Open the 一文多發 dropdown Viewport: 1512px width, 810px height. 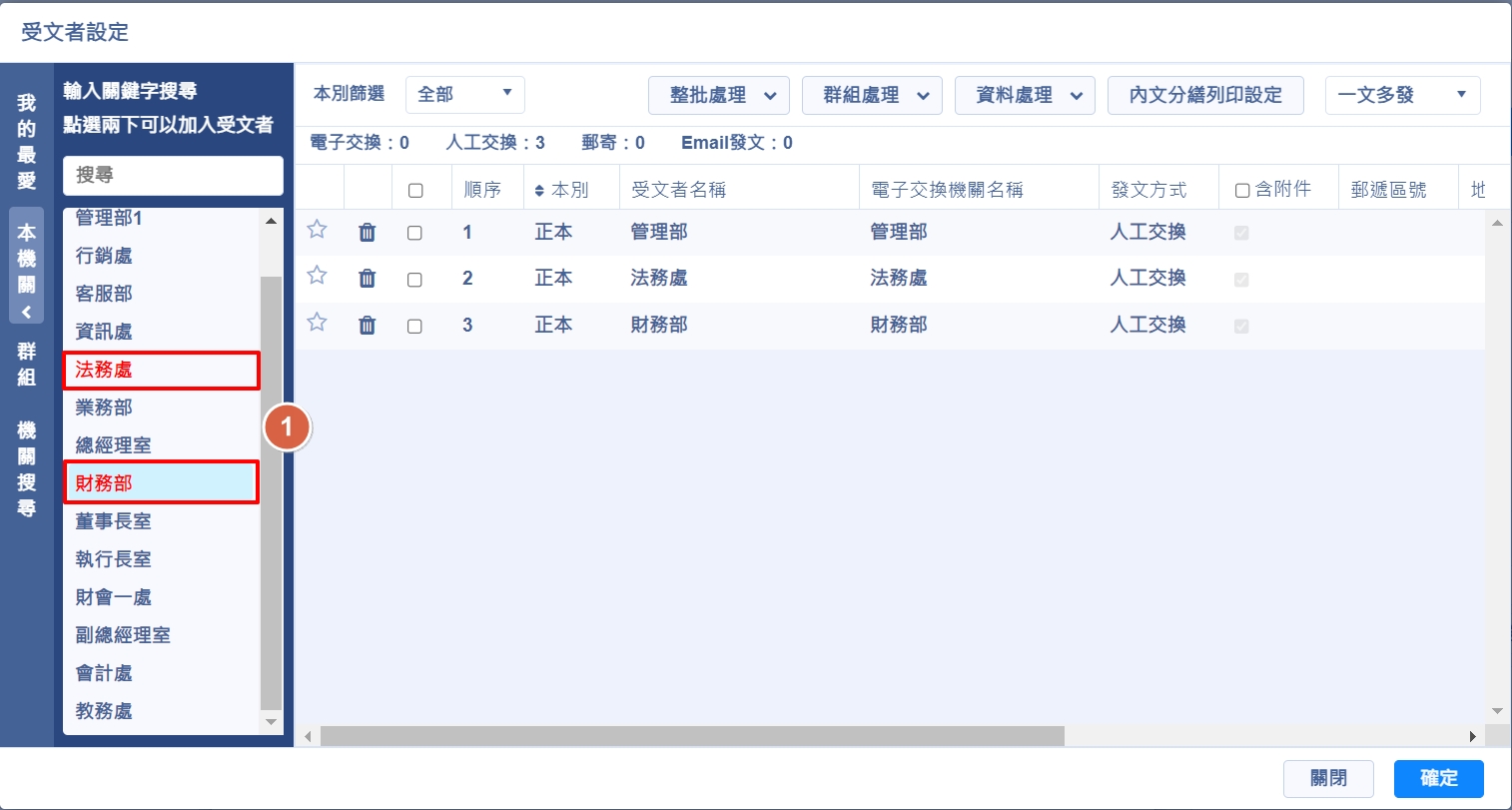coord(1401,95)
